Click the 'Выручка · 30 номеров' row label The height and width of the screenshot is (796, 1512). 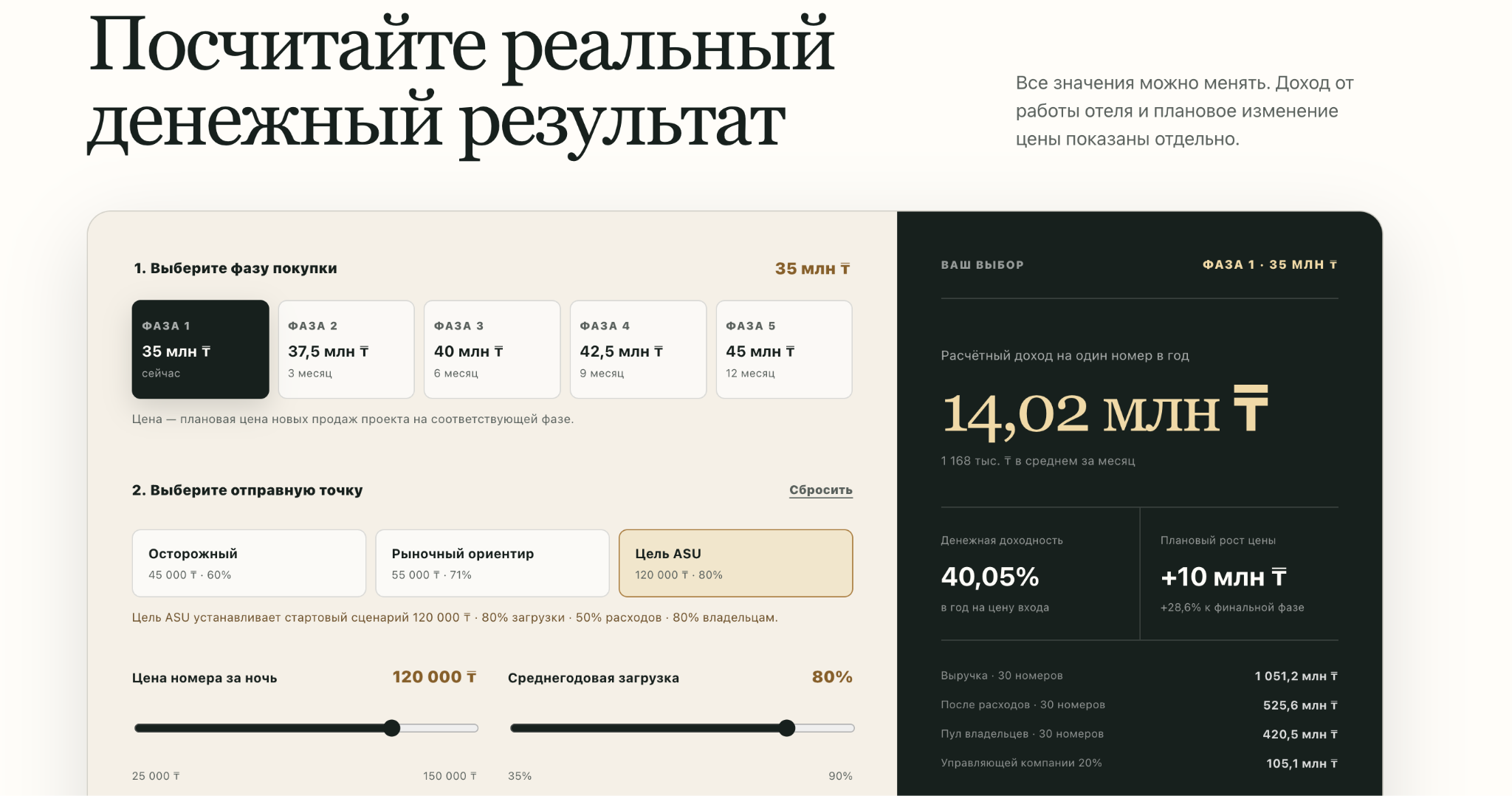(1002, 676)
